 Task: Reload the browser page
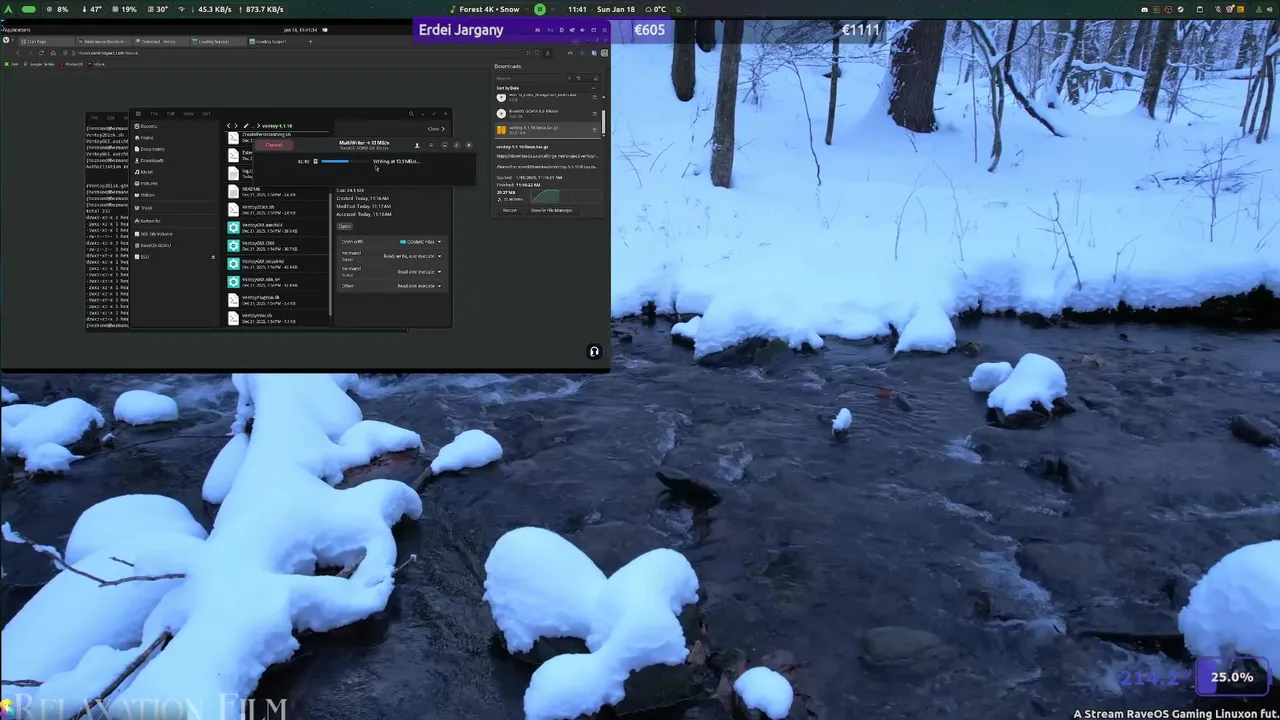click(x=41, y=53)
